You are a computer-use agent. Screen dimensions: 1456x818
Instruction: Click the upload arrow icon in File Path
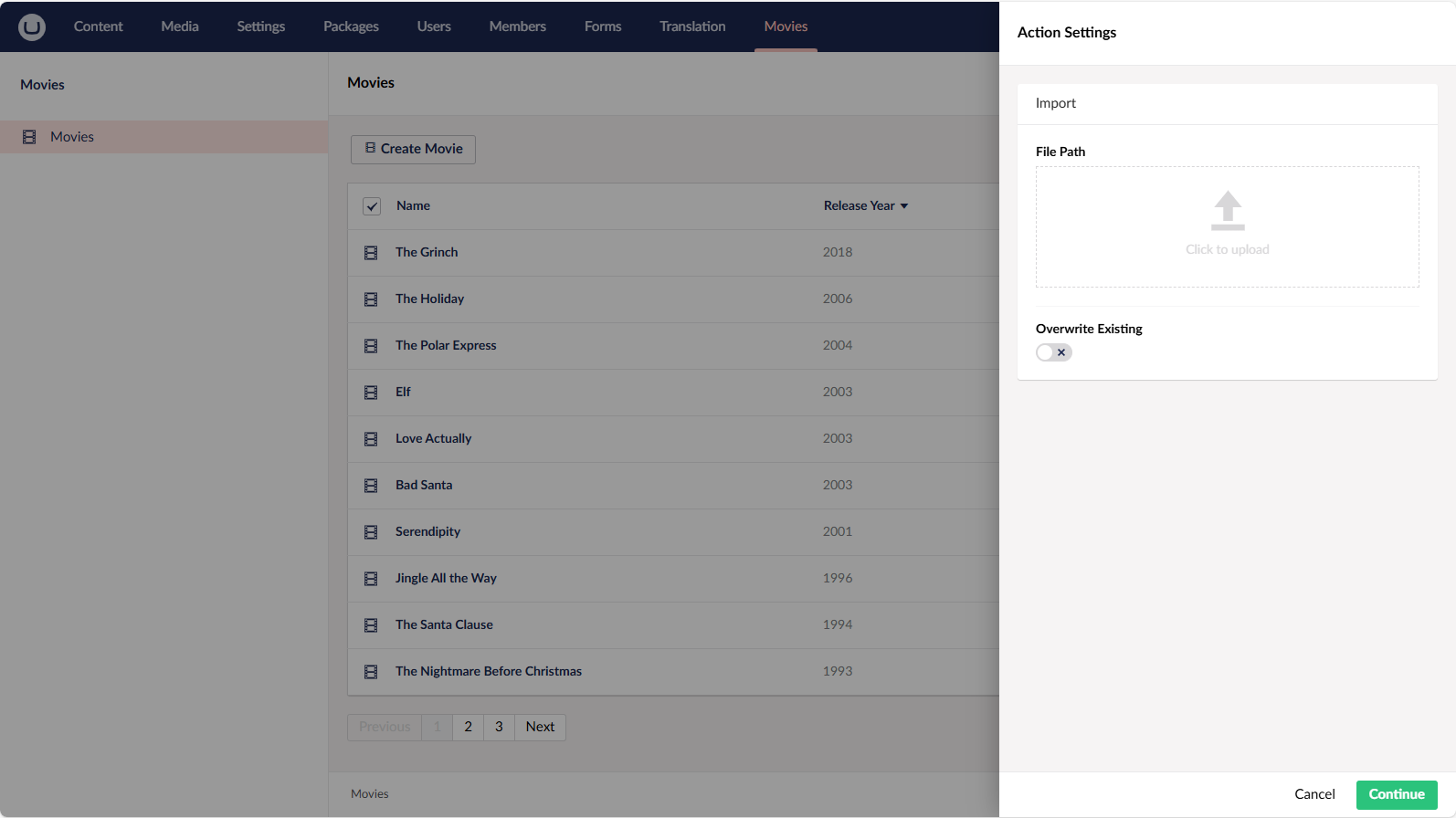[1228, 211]
